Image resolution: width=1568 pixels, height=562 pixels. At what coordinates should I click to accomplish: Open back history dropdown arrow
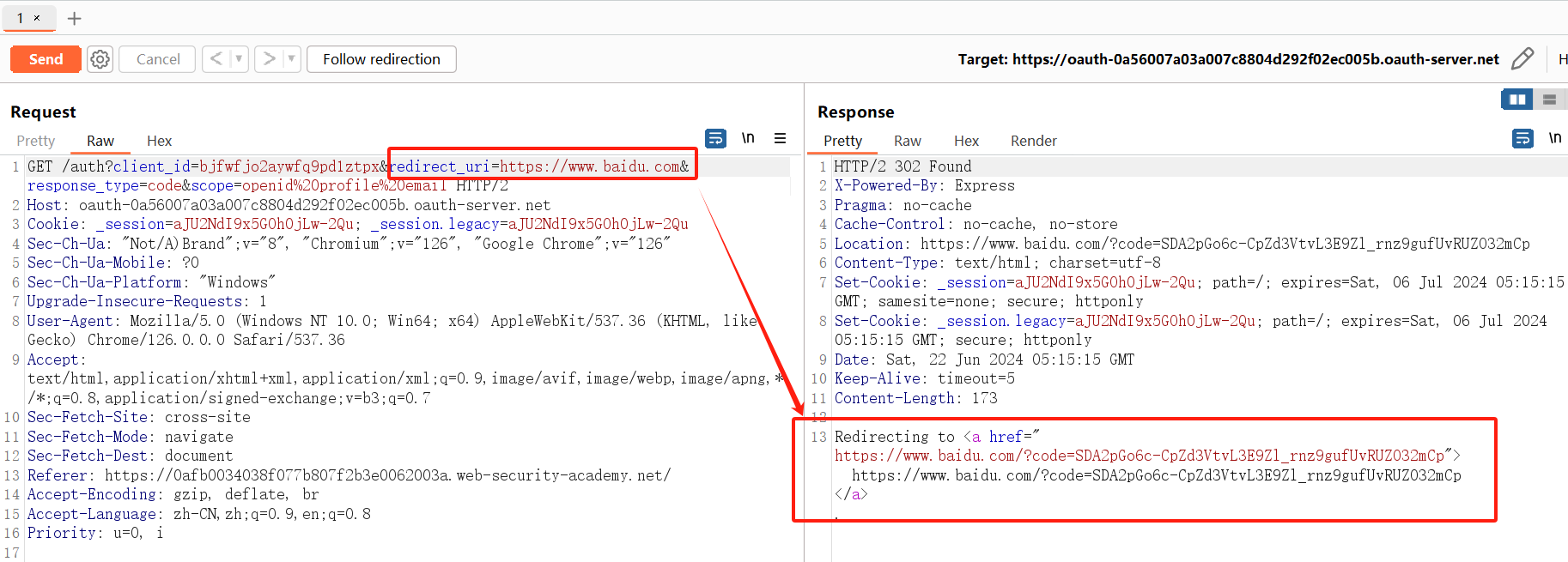tap(239, 58)
